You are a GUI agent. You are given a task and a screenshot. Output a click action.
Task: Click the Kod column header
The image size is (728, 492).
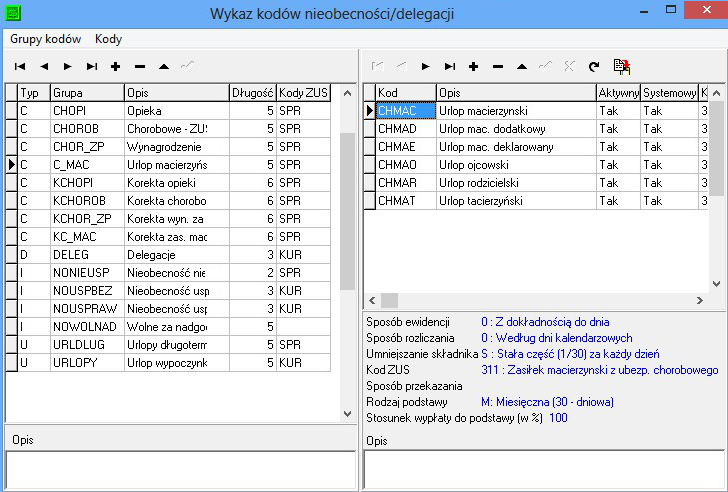[406, 93]
